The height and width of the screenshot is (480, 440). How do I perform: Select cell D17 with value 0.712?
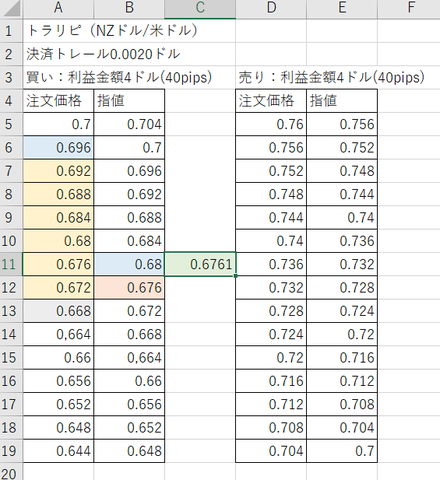click(x=271, y=404)
